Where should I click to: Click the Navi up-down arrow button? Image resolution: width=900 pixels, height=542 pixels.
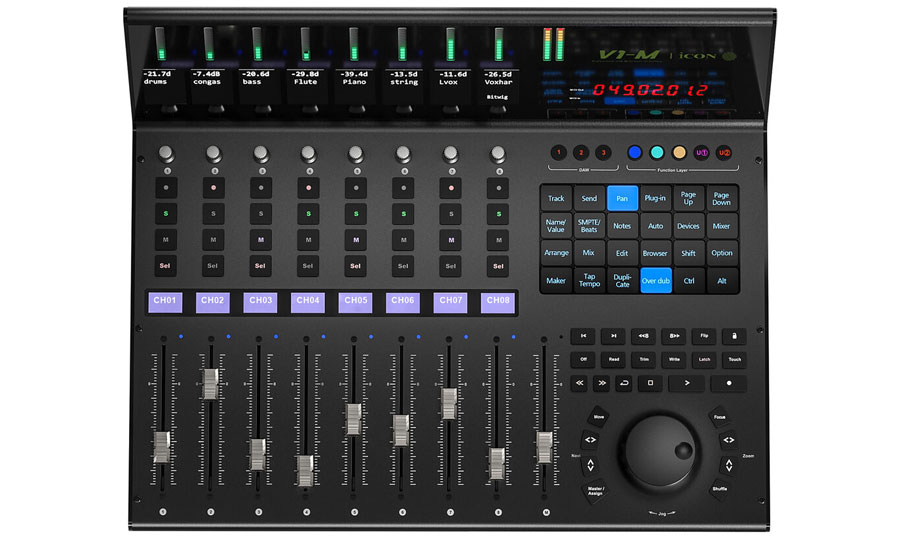click(x=590, y=465)
